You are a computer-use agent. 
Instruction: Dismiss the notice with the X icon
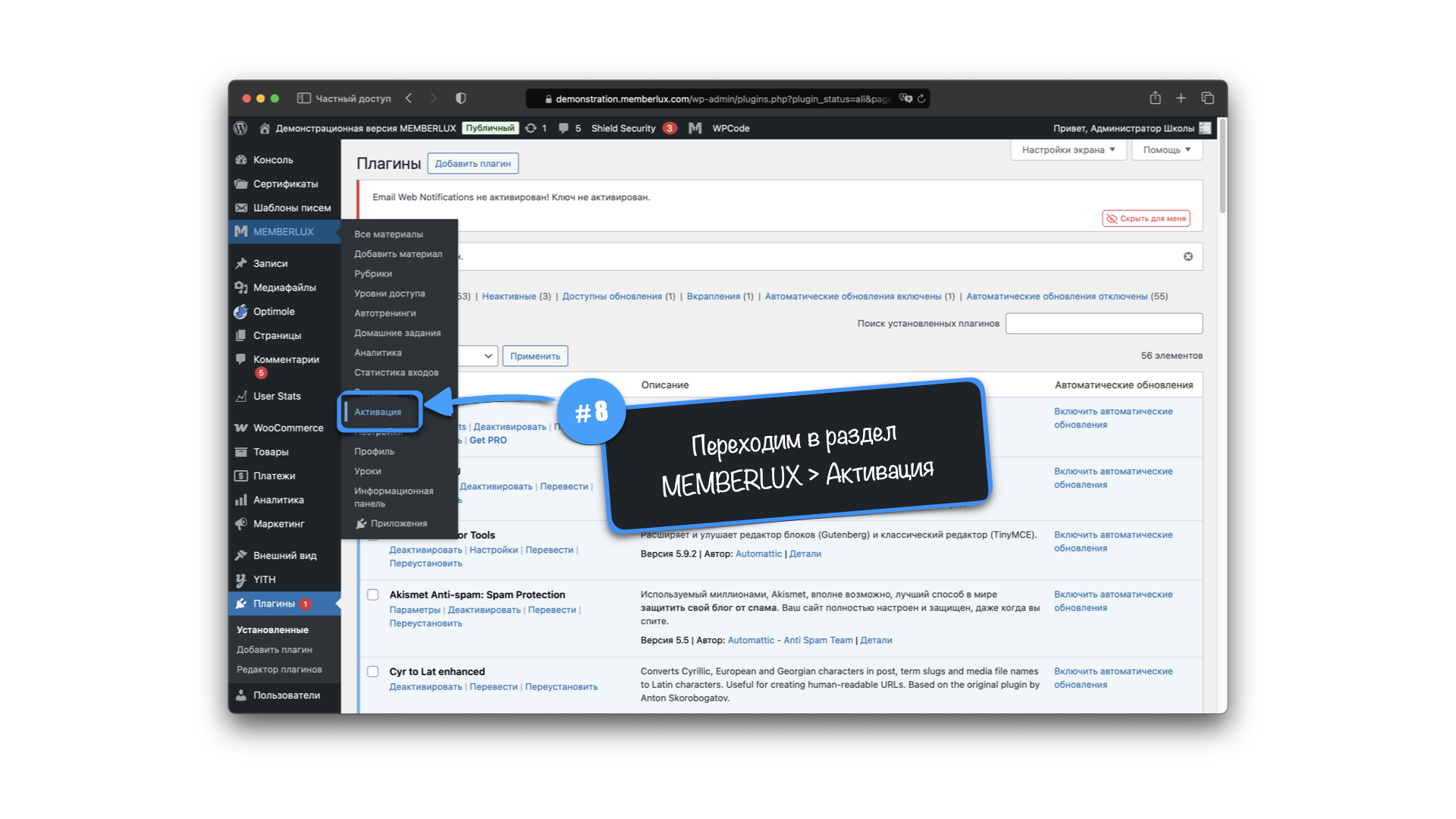[1188, 256]
